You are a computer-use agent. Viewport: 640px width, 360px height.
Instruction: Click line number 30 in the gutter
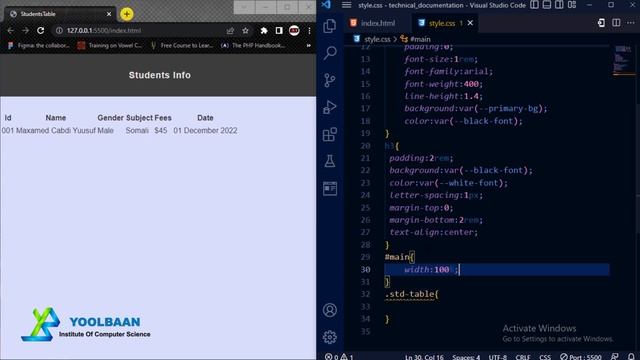(365, 269)
